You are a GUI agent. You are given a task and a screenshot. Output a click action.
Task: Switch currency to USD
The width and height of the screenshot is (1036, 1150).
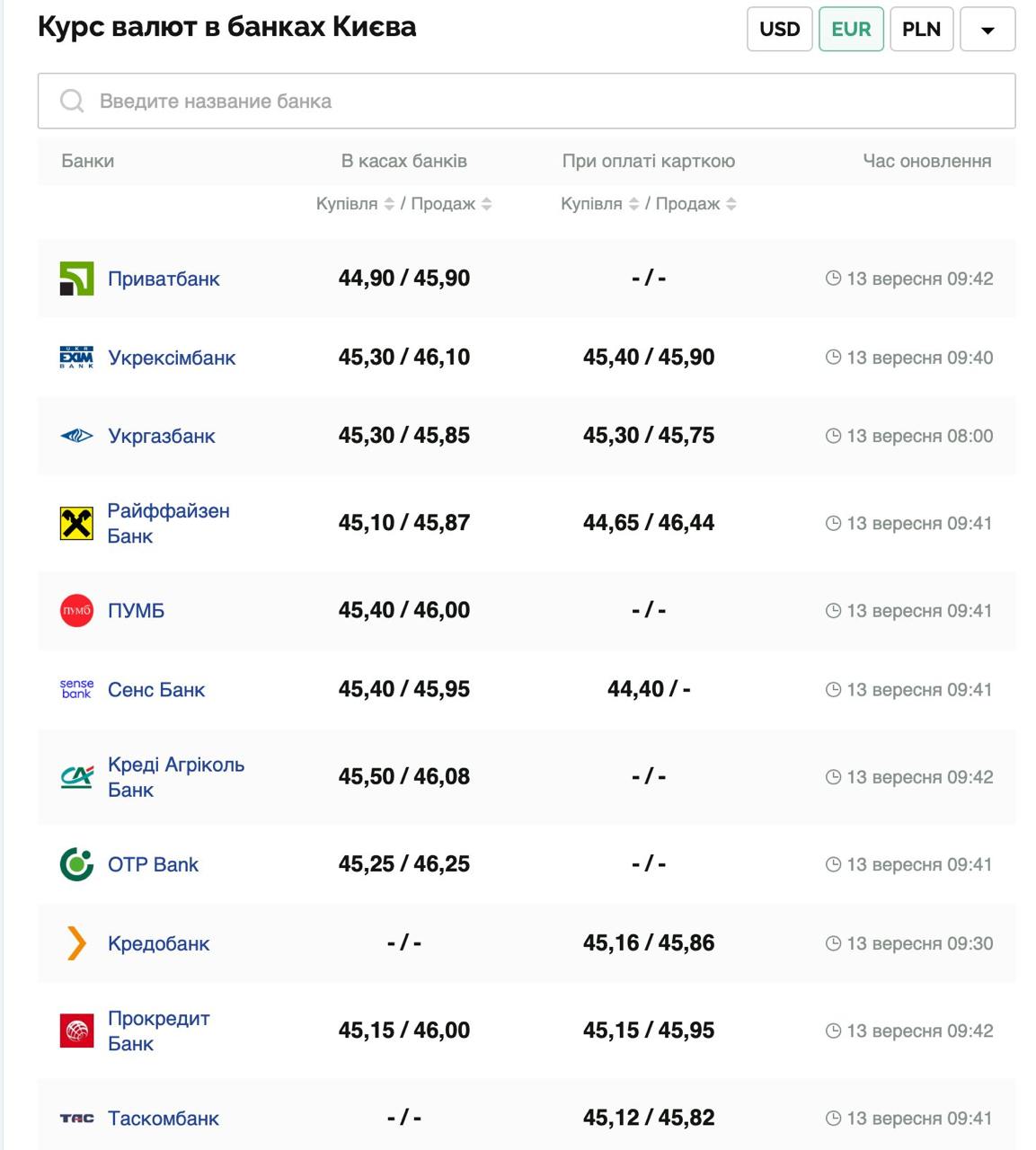tap(779, 30)
